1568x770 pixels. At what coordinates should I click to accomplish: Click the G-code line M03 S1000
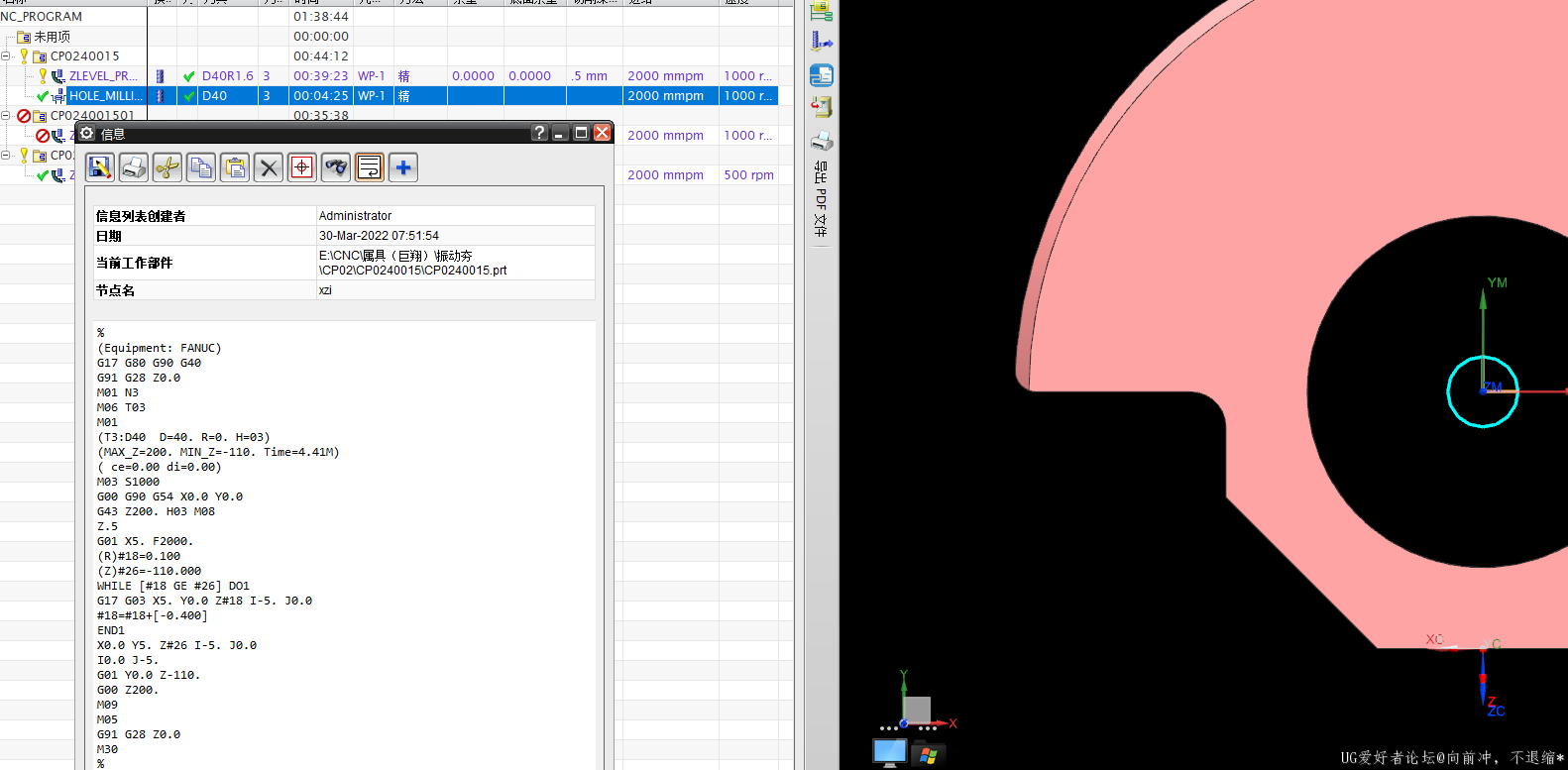click(128, 482)
